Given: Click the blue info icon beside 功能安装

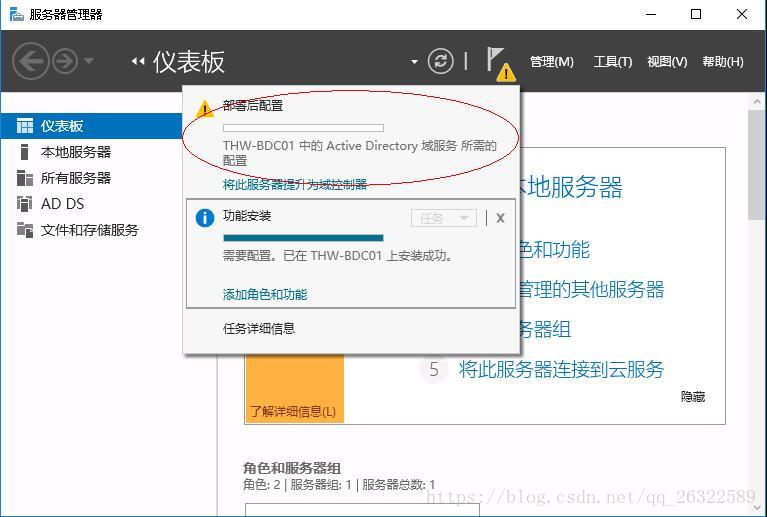Looking at the screenshot, I should tap(204, 218).
